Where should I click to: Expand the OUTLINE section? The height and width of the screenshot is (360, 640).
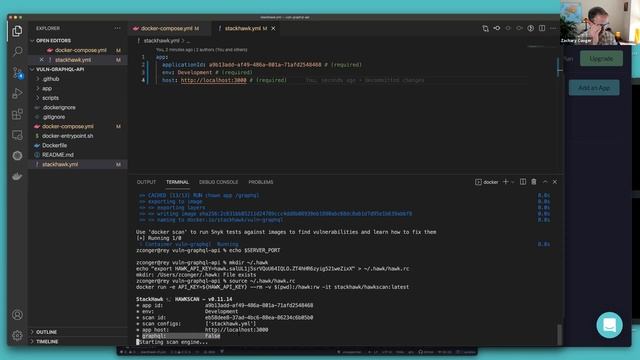click(x=46, y=332)
